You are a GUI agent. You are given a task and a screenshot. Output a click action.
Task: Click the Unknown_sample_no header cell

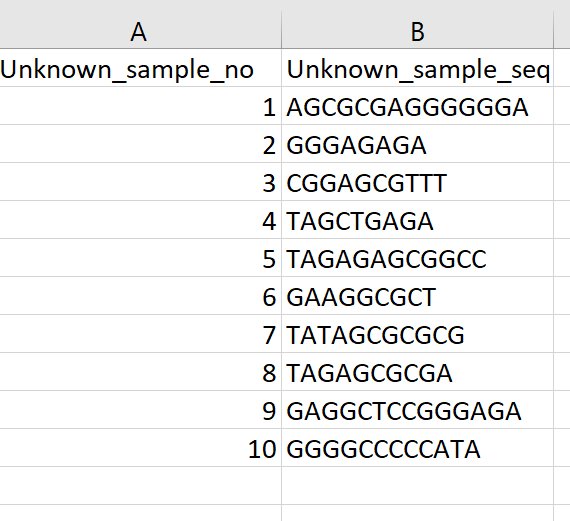tap(140, 68)
